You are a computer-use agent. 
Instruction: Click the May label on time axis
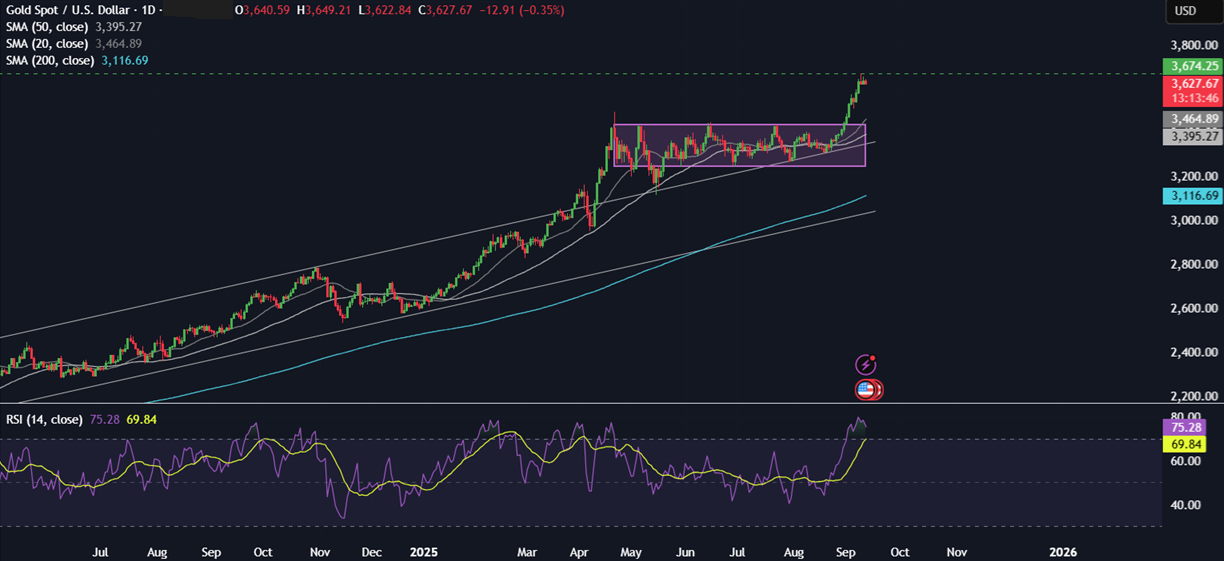click(631, 551)
